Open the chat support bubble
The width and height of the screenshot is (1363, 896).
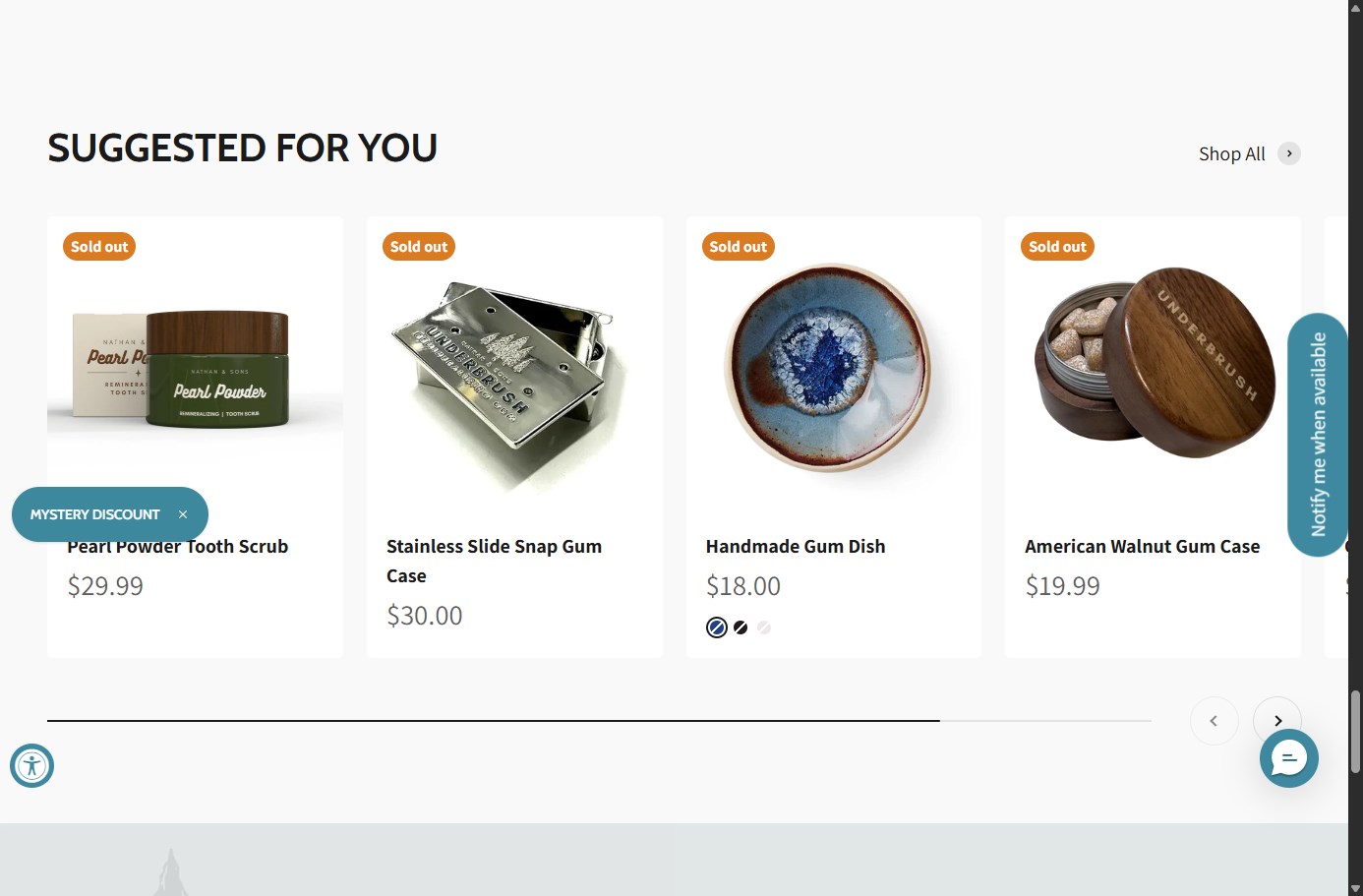click(1288, 758)
